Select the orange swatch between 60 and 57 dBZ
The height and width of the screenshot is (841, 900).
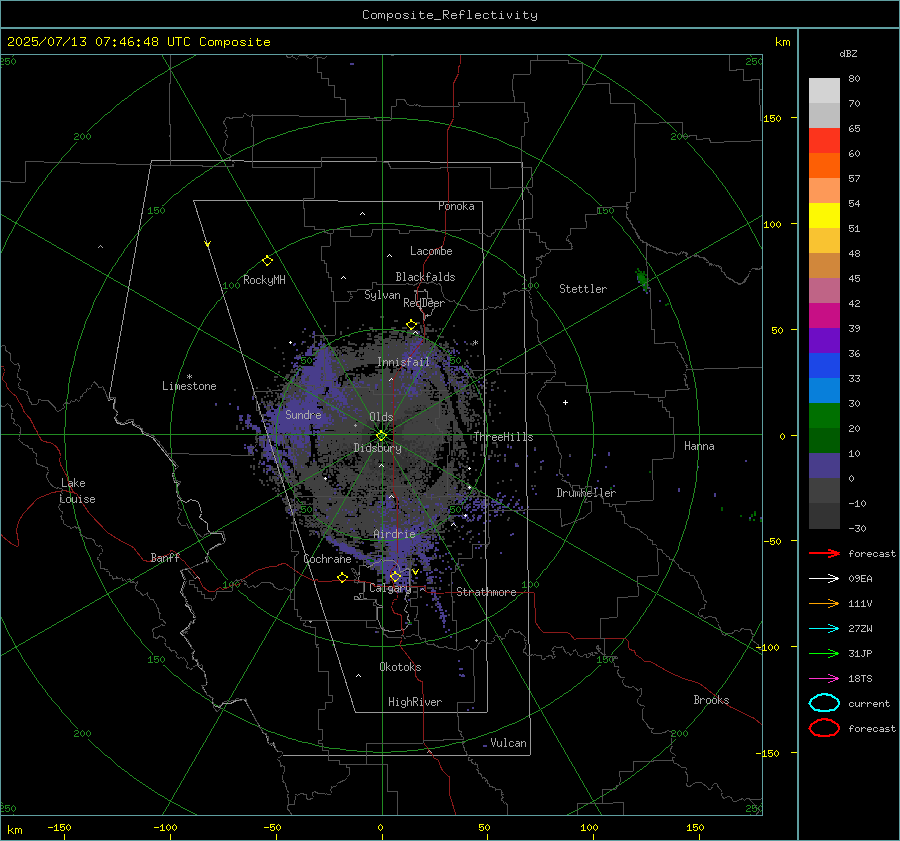pos(824,165)
